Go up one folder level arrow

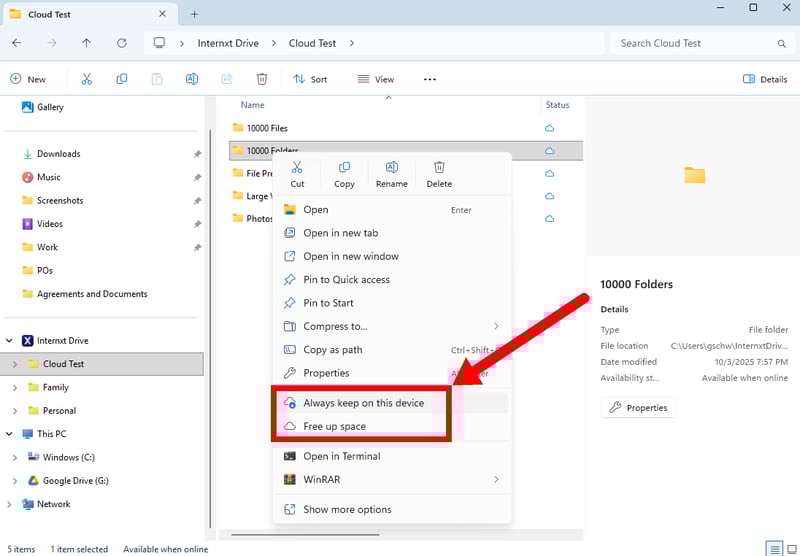click(87, 43)
